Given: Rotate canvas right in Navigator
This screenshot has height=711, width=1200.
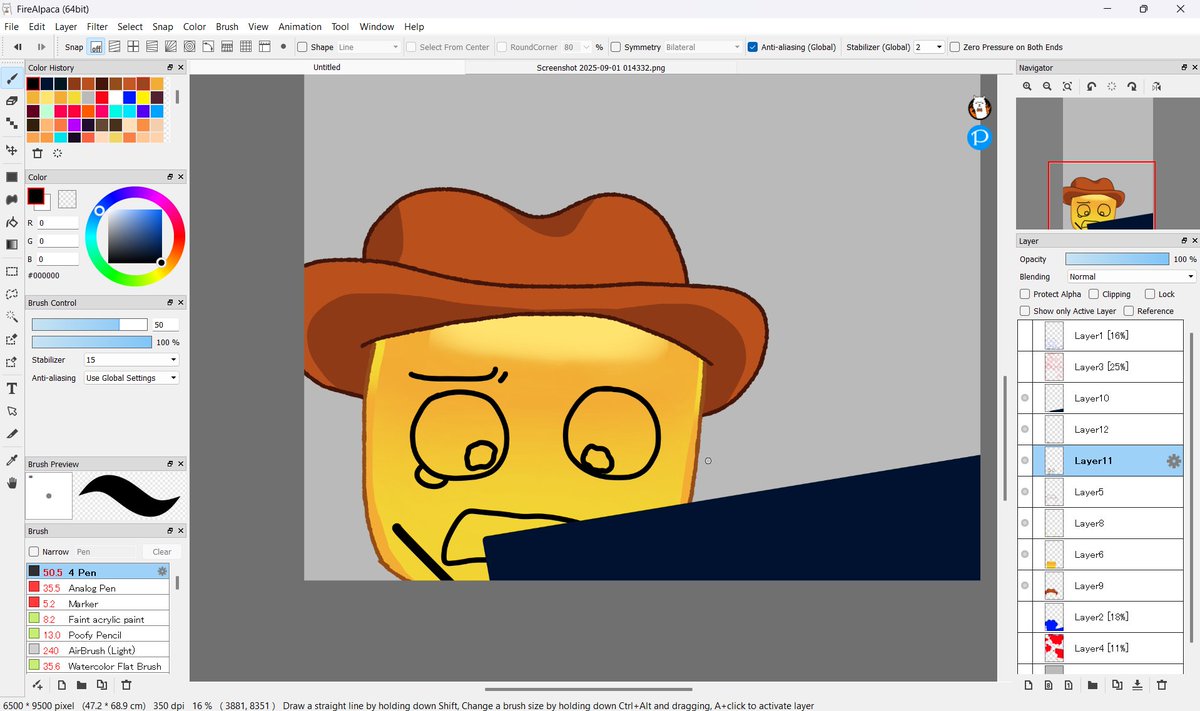Looking at the screenshot, I should (1131, 87).
